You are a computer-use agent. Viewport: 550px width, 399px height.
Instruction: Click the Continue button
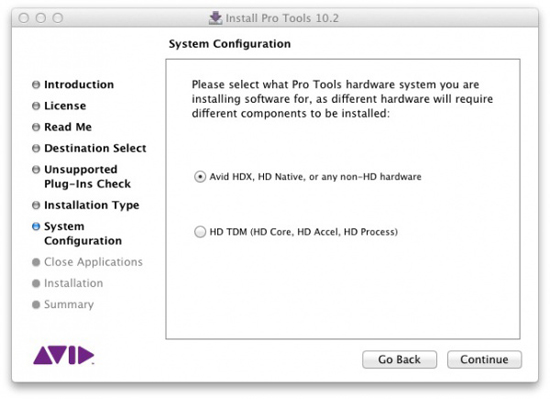(484, 359)
